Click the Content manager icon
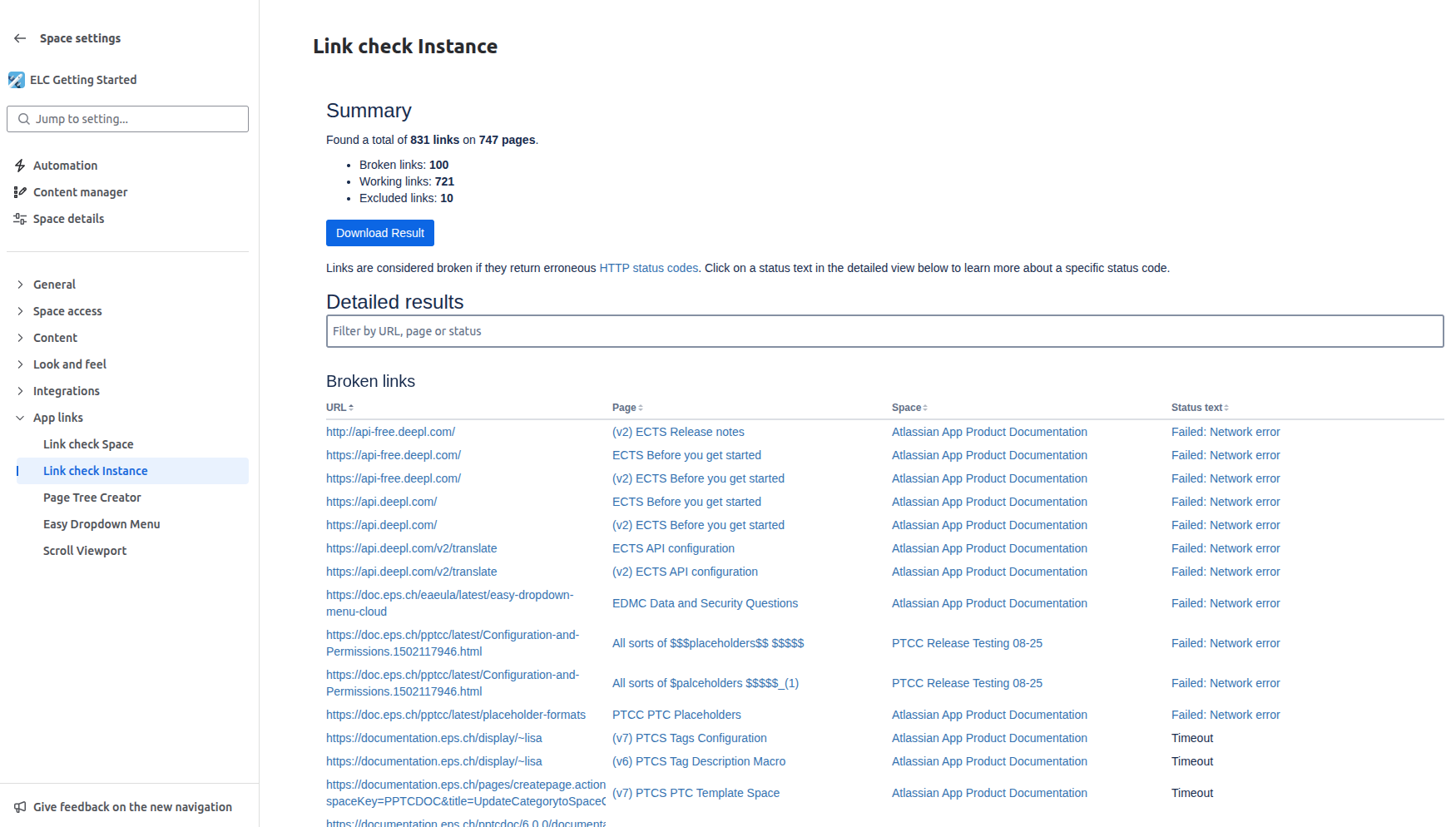 (x=20, y=192)
